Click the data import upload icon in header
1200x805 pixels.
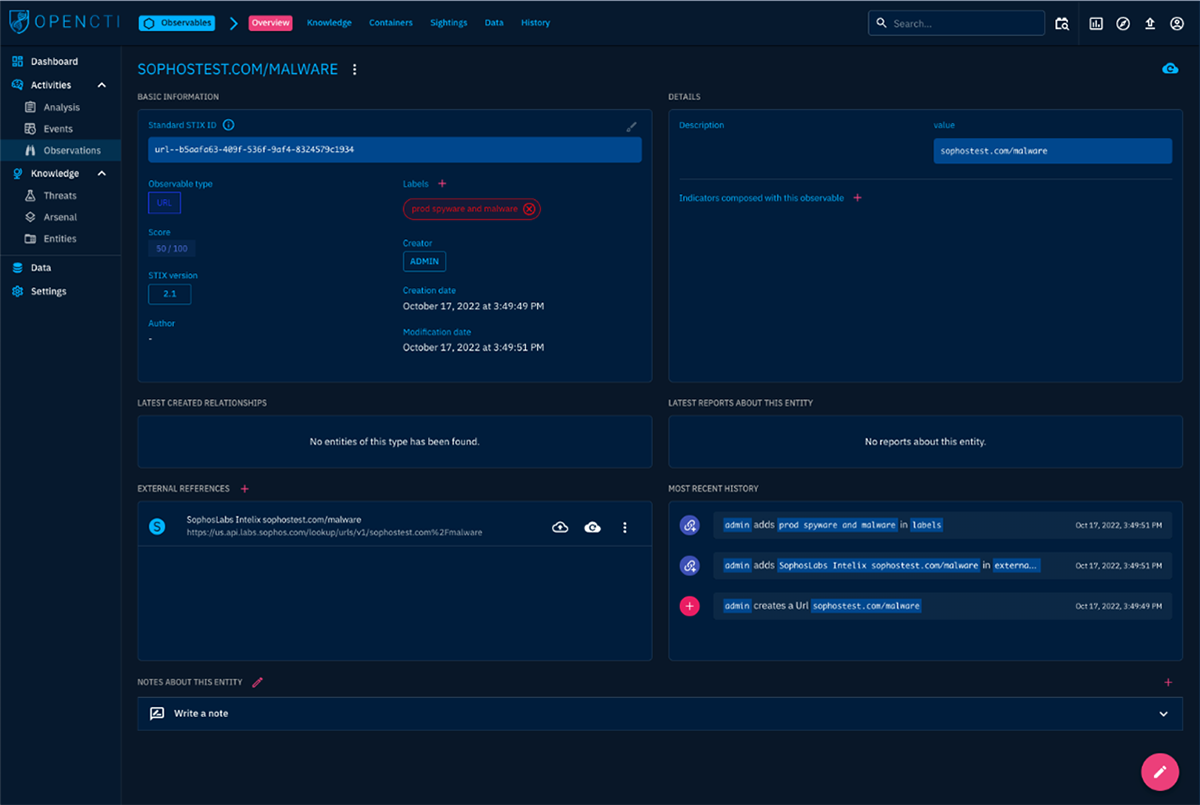[1150, 23]
